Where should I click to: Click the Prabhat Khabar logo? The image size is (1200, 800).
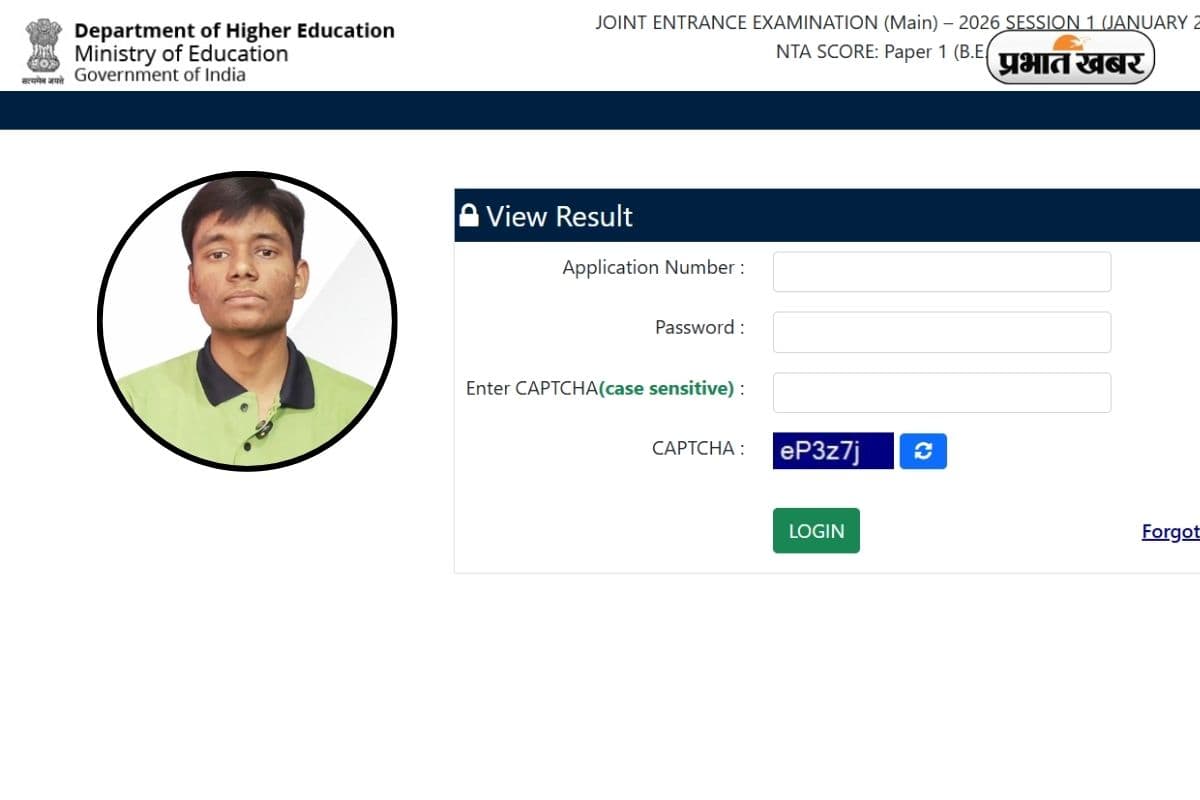[x=1070, y=57]
